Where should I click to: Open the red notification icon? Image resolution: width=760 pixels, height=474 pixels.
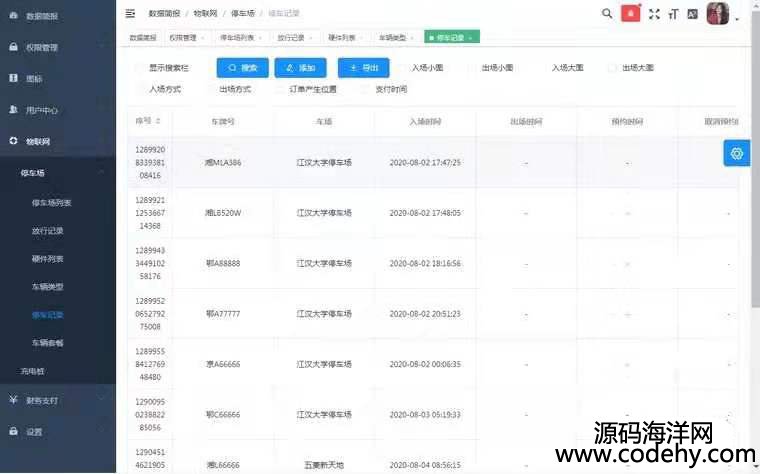coord(631,14)
